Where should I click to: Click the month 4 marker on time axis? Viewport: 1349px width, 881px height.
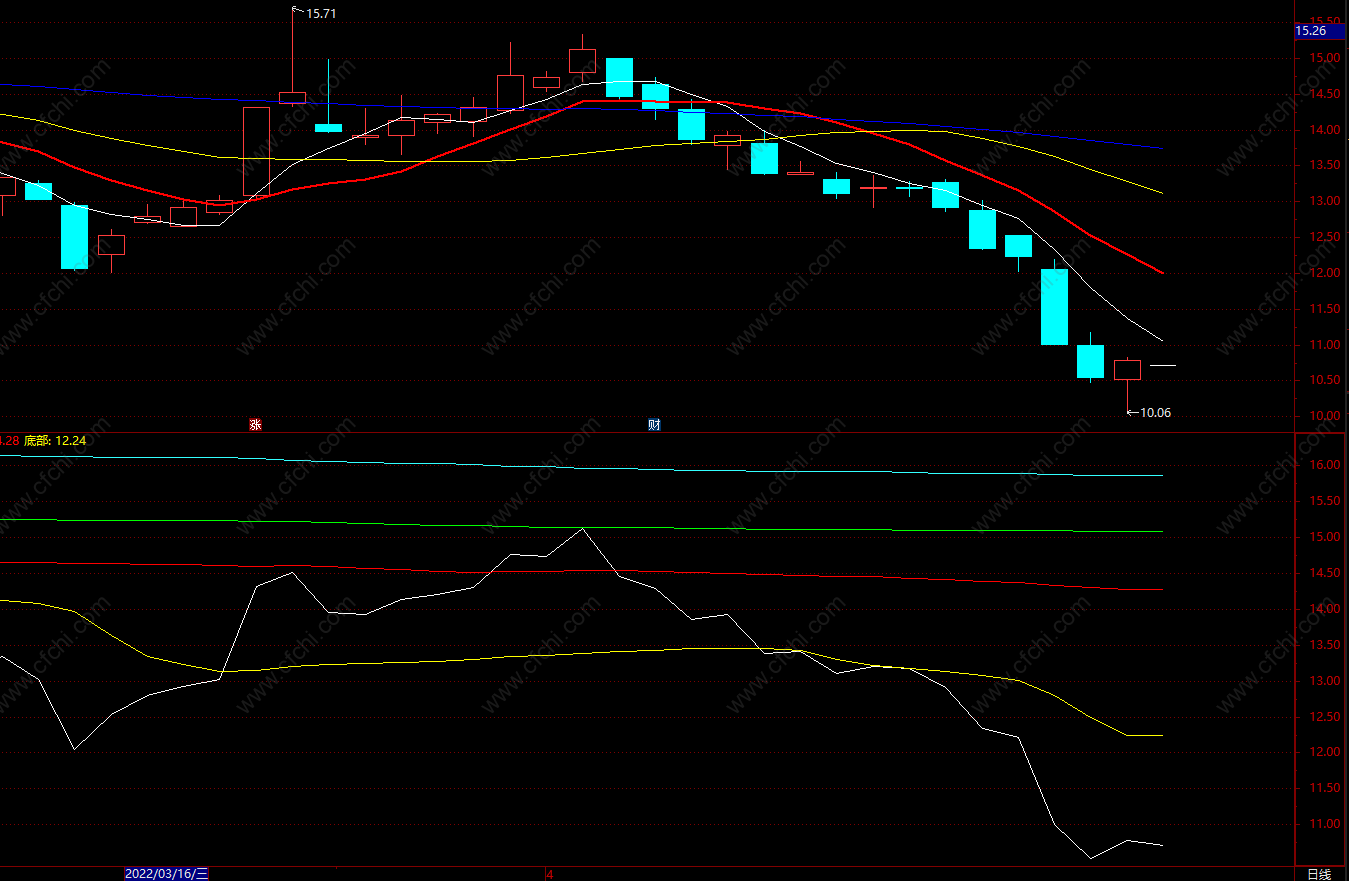point(549,874)
